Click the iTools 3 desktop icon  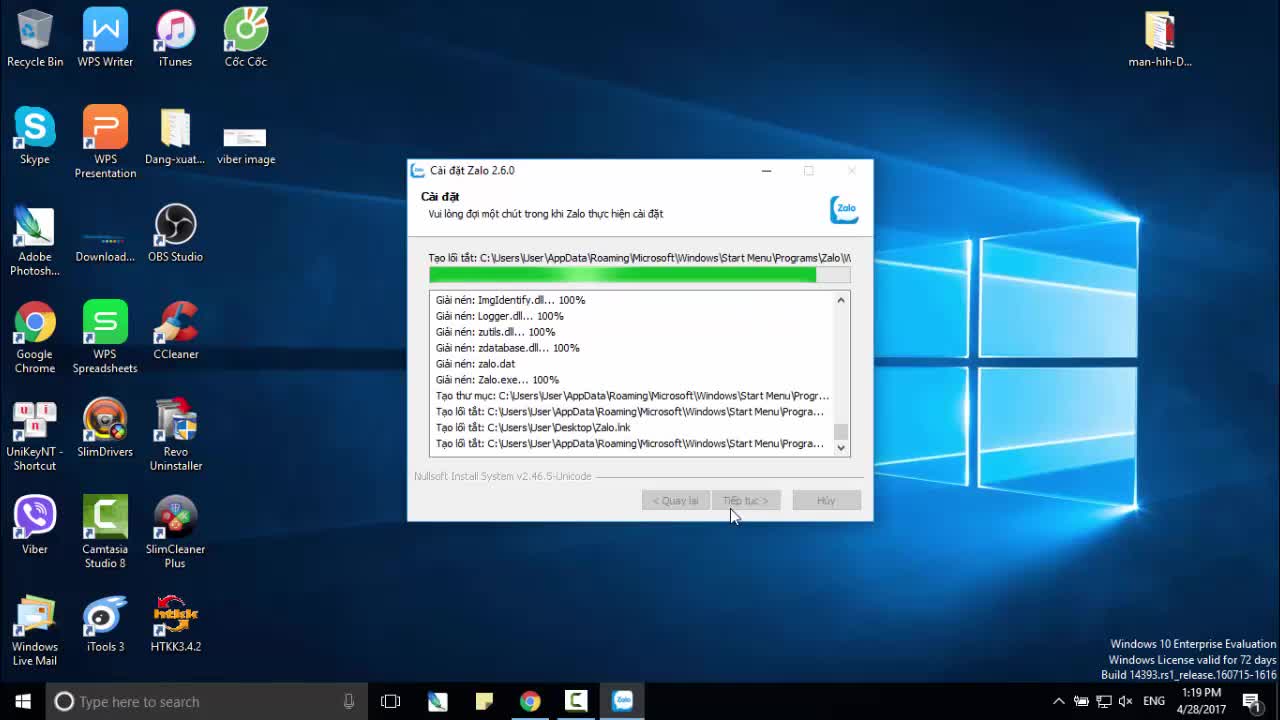coord(105,624)
